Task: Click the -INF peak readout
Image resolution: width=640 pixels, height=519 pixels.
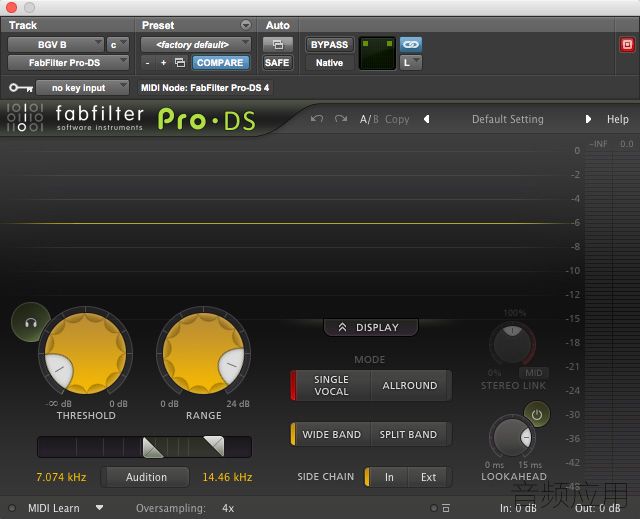Action: point(598,144)
